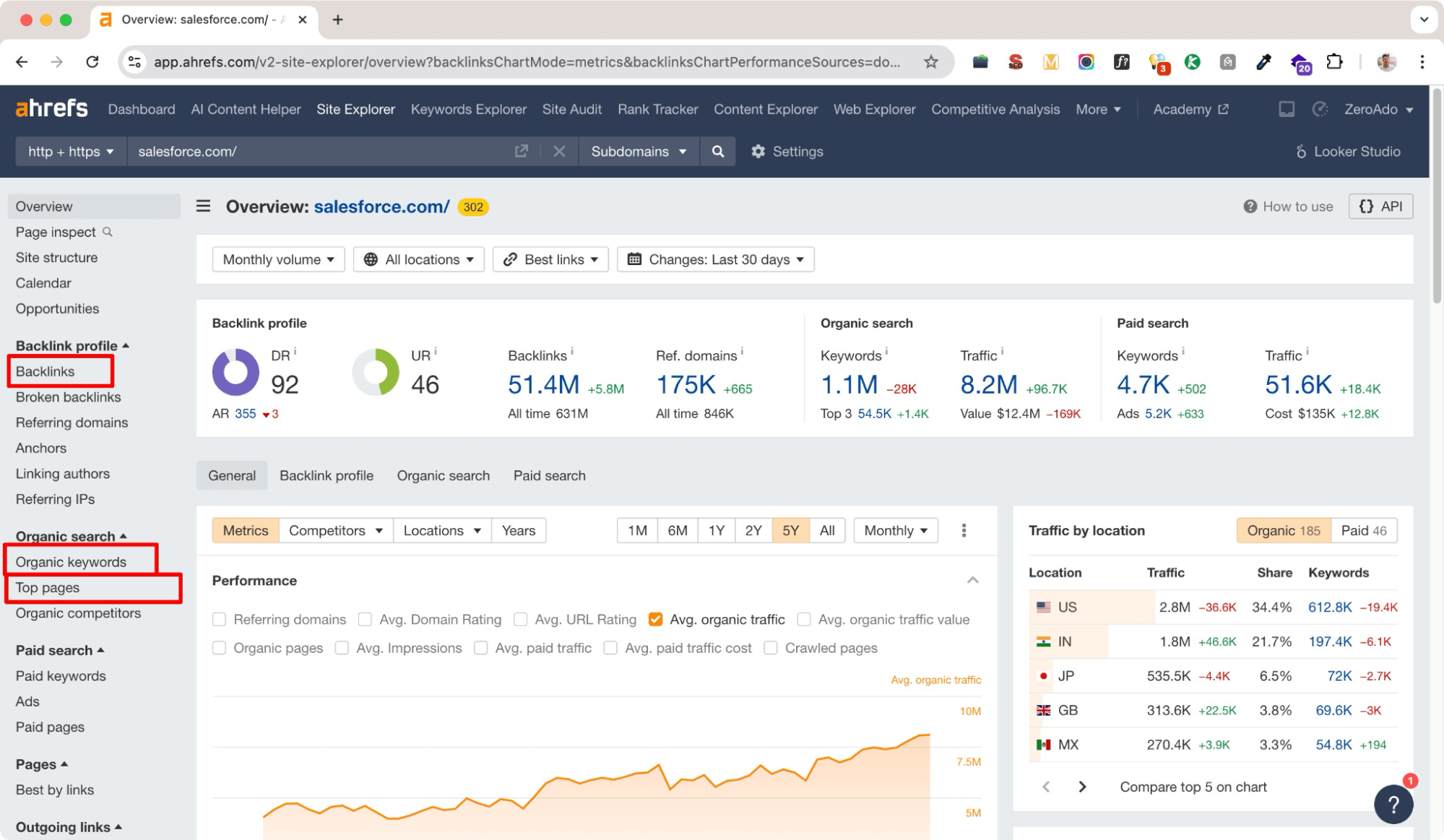This screenshot has width=1444, height=840.
Task: Click the site info icon in address bar
Action: (x=134, y=62)
